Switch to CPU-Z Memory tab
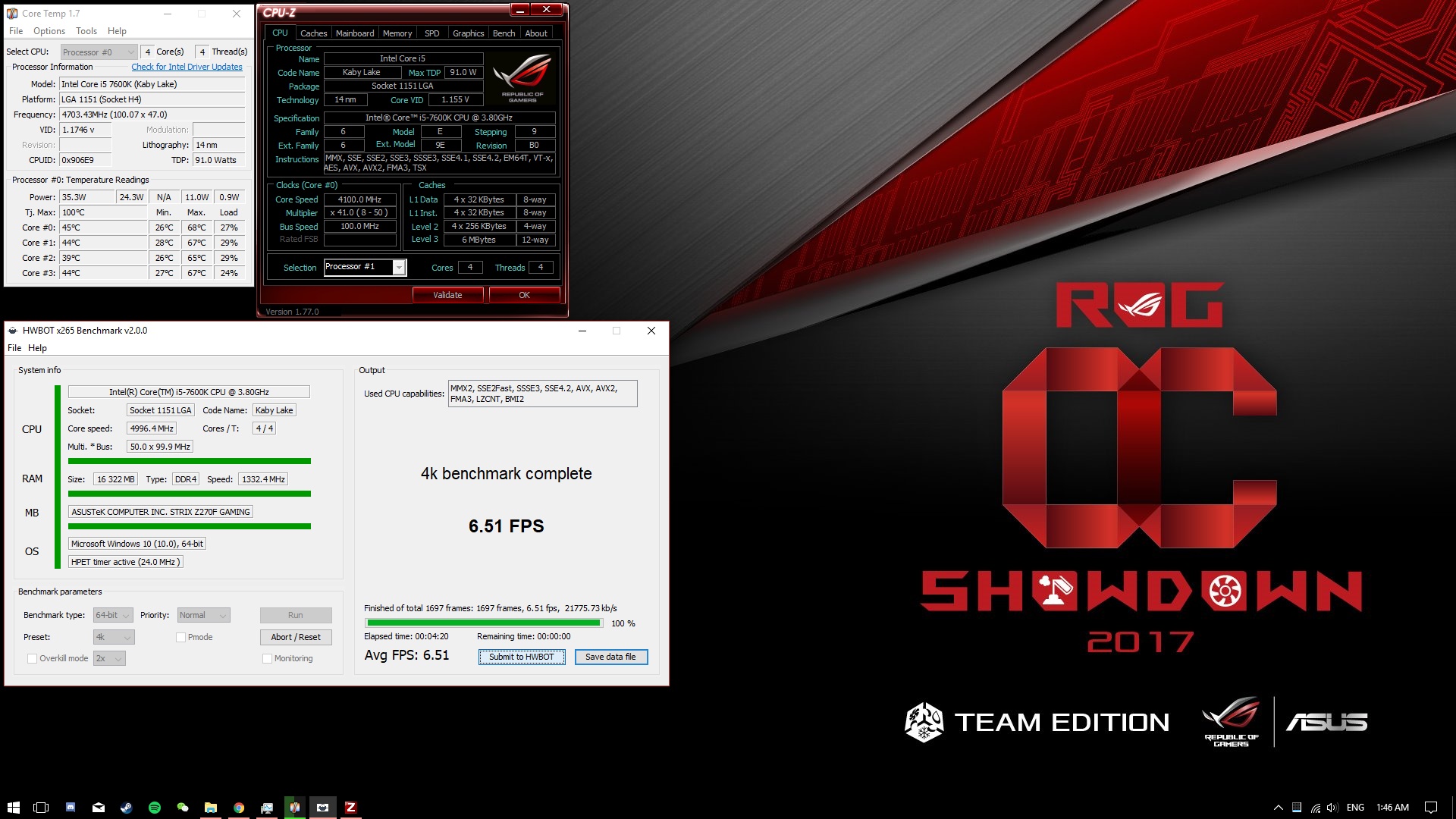The height and width of the screenshot is (819, 1456). (x=397, y=33)
